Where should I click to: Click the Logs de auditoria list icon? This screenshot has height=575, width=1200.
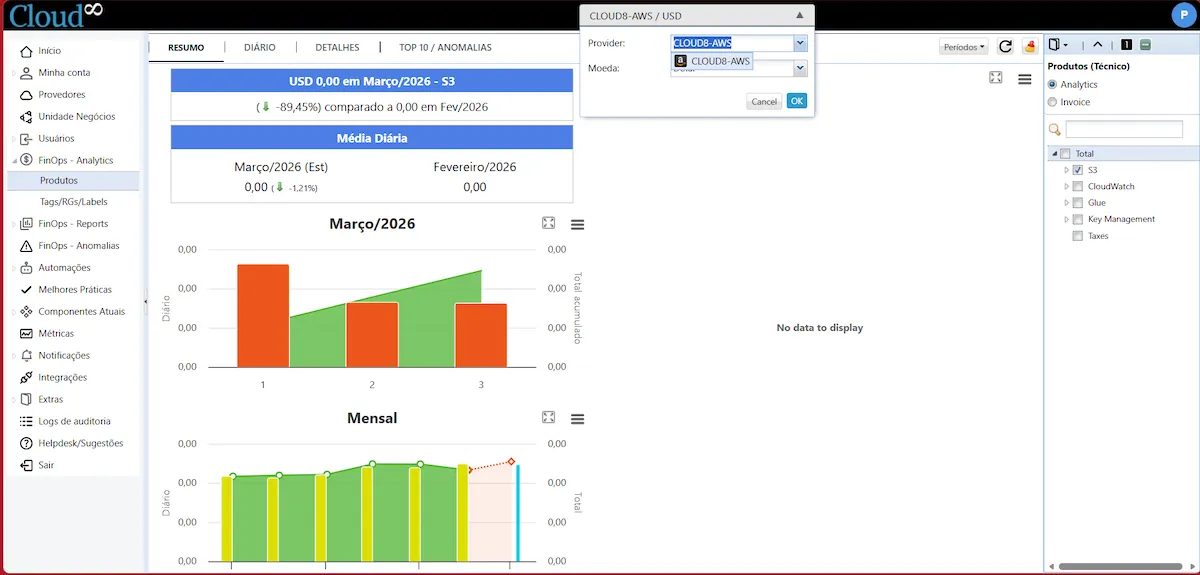point(26,422)
